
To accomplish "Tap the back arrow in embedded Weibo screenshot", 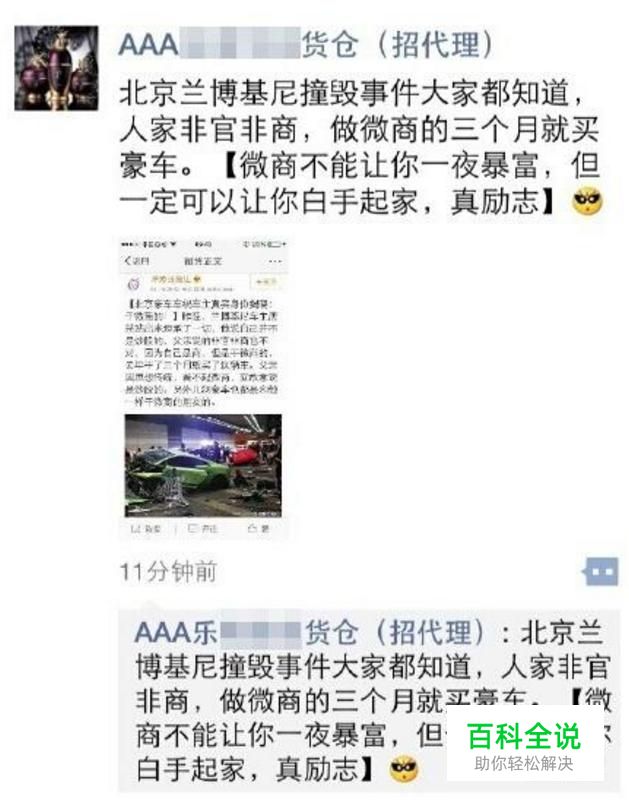I will [x=128, y=261].
